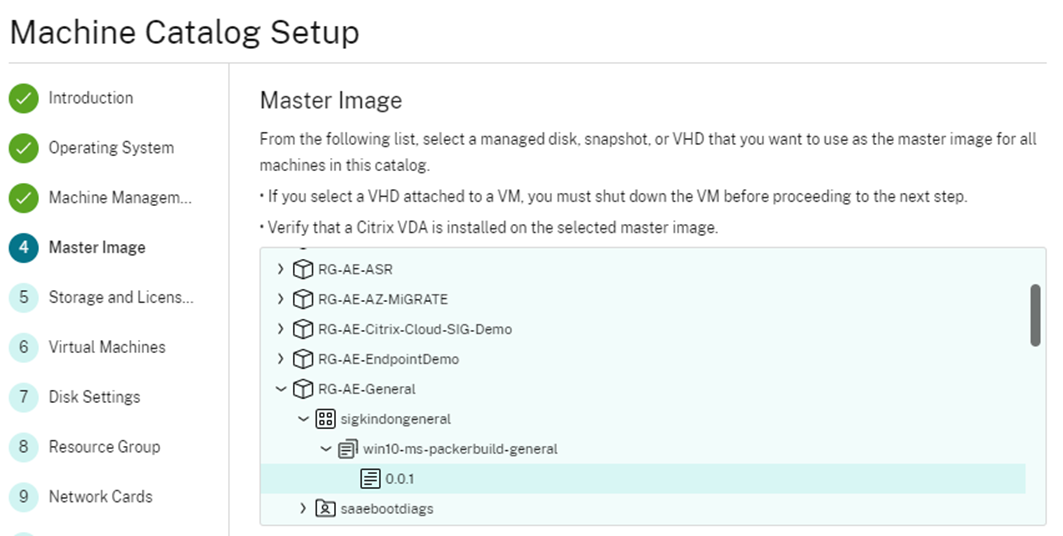
Task: Click the green checkmark beside Introduction
Action: [24, 98]
